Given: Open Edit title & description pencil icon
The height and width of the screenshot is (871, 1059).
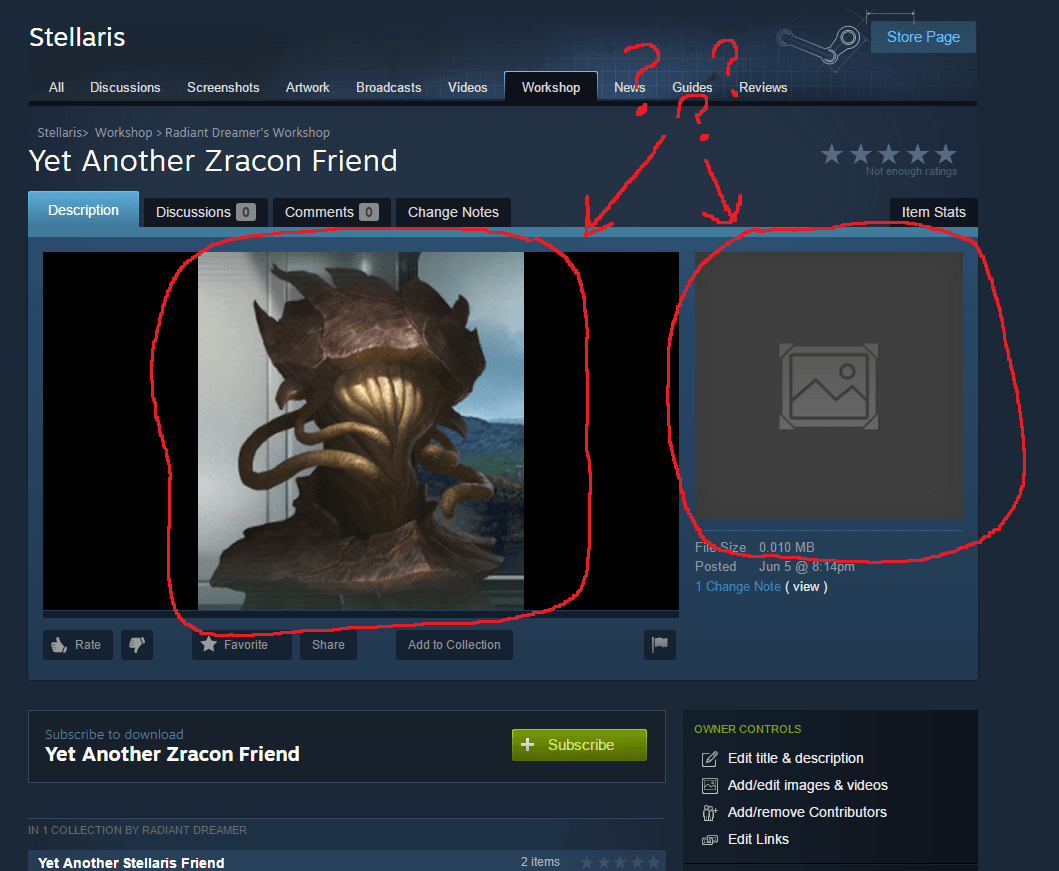Looking at the screenshot, I should click(x=708, y=758).
